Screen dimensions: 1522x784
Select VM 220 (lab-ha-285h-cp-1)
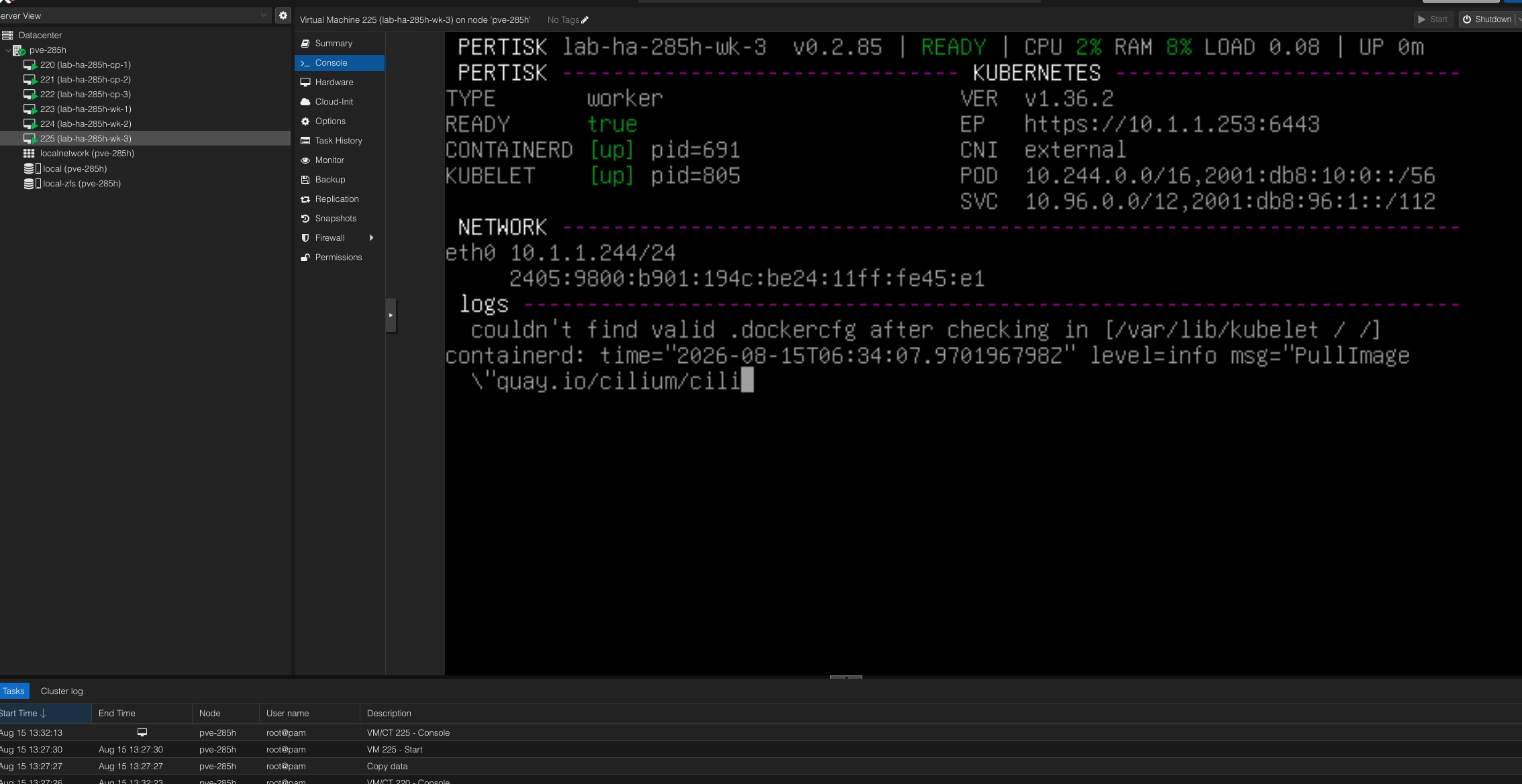click(85, 64)
